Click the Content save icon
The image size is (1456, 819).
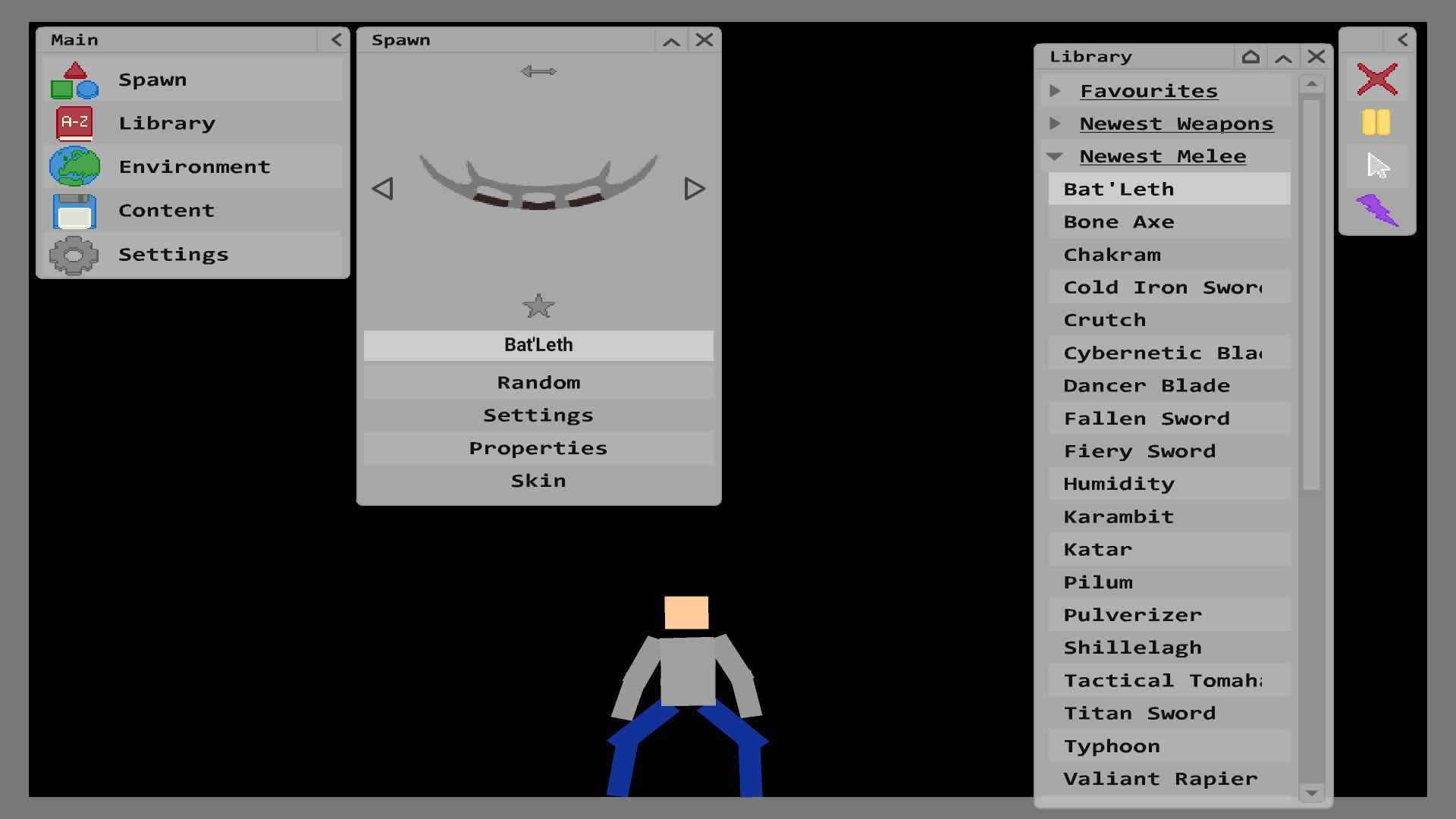pyautogui.click(x=74, y=210)
